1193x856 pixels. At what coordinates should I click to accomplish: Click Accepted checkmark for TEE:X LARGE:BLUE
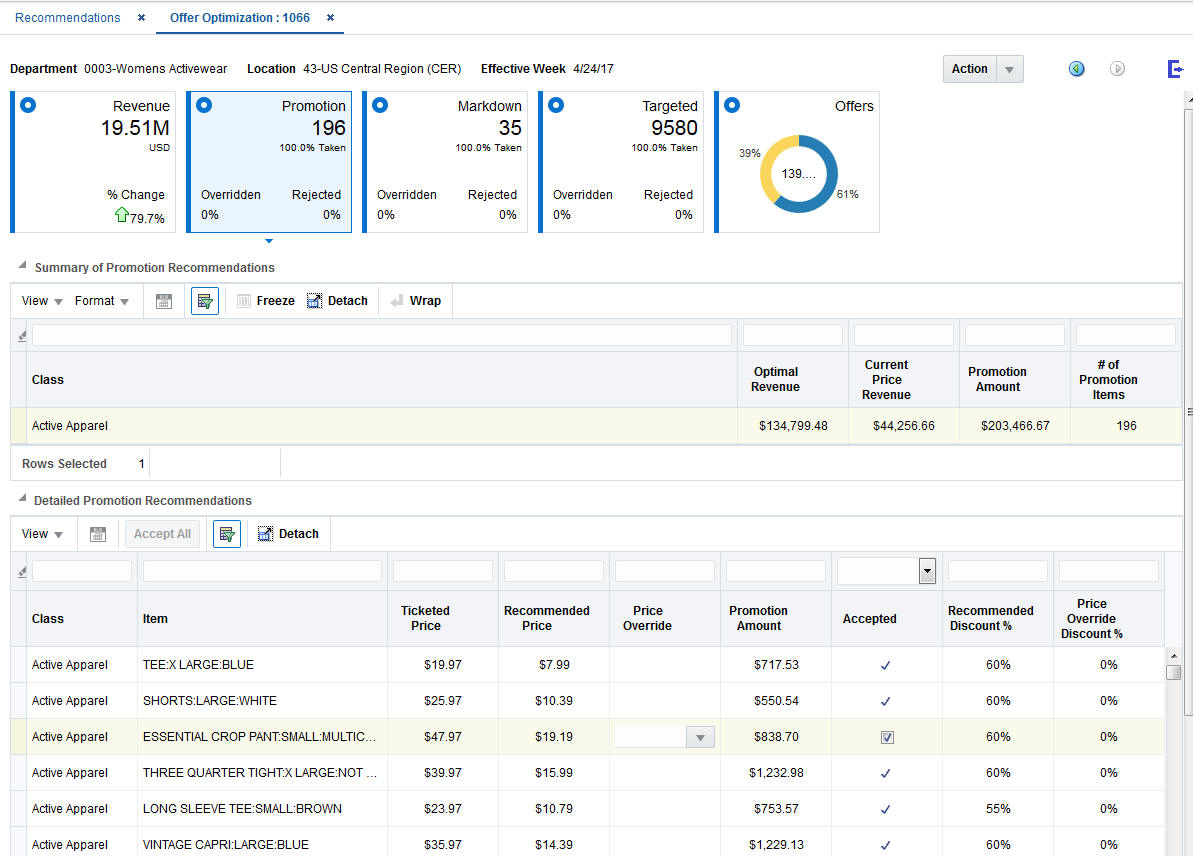tap(886, 665)
